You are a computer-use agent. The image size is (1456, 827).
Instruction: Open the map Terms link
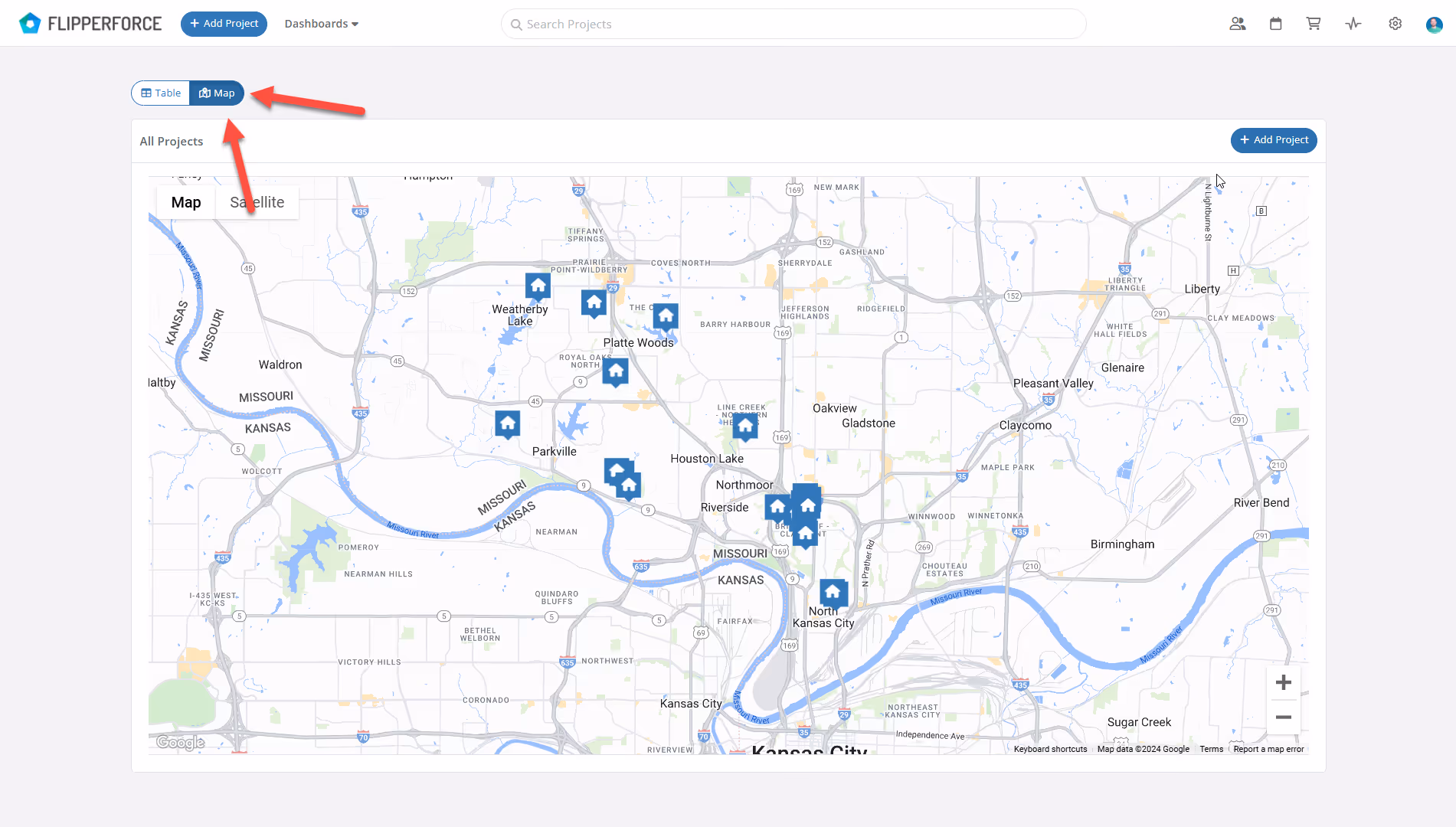click(x=1211, y=749)
